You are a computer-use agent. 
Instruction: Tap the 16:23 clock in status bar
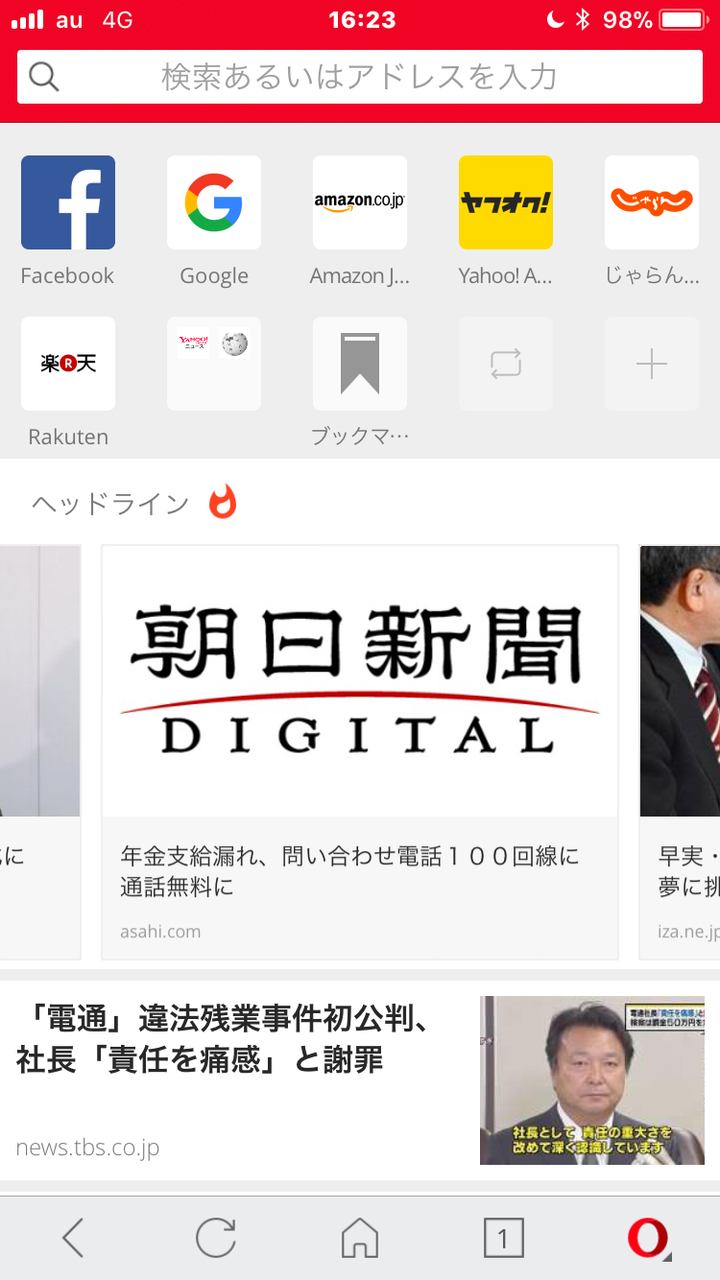[362, 19]
